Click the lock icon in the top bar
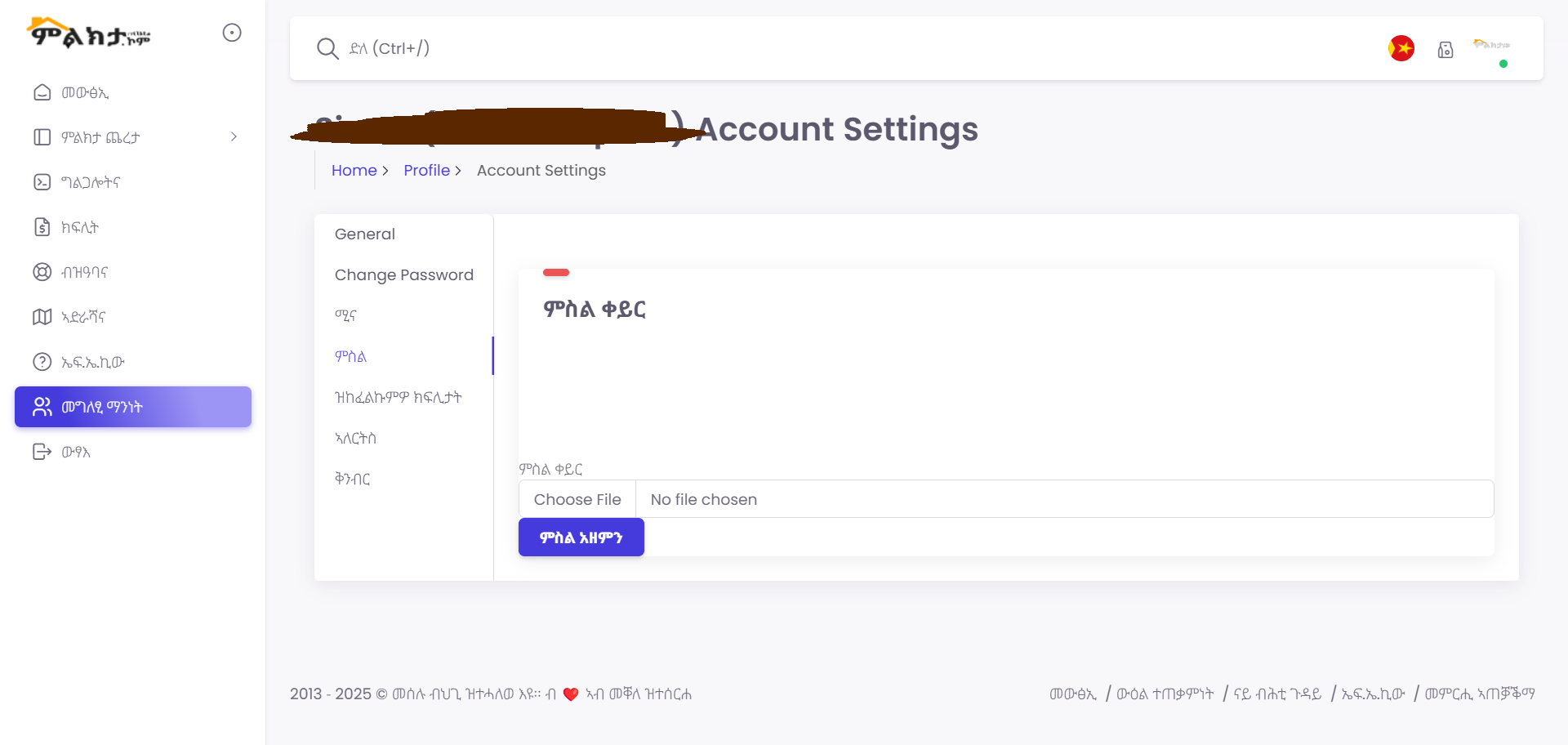Screen dimensions: 1568x745 1445,50
